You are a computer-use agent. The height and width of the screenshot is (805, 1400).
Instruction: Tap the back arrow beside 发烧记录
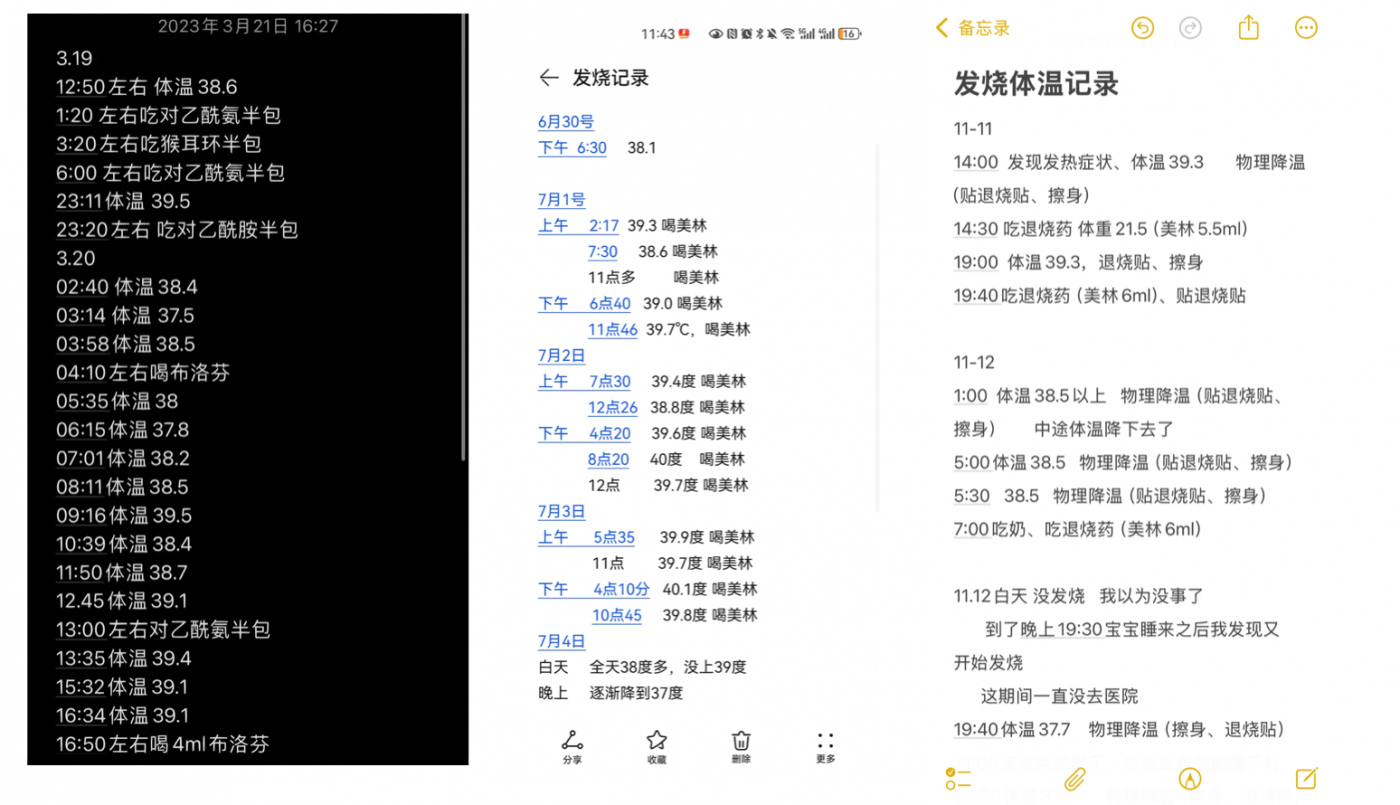548,78
